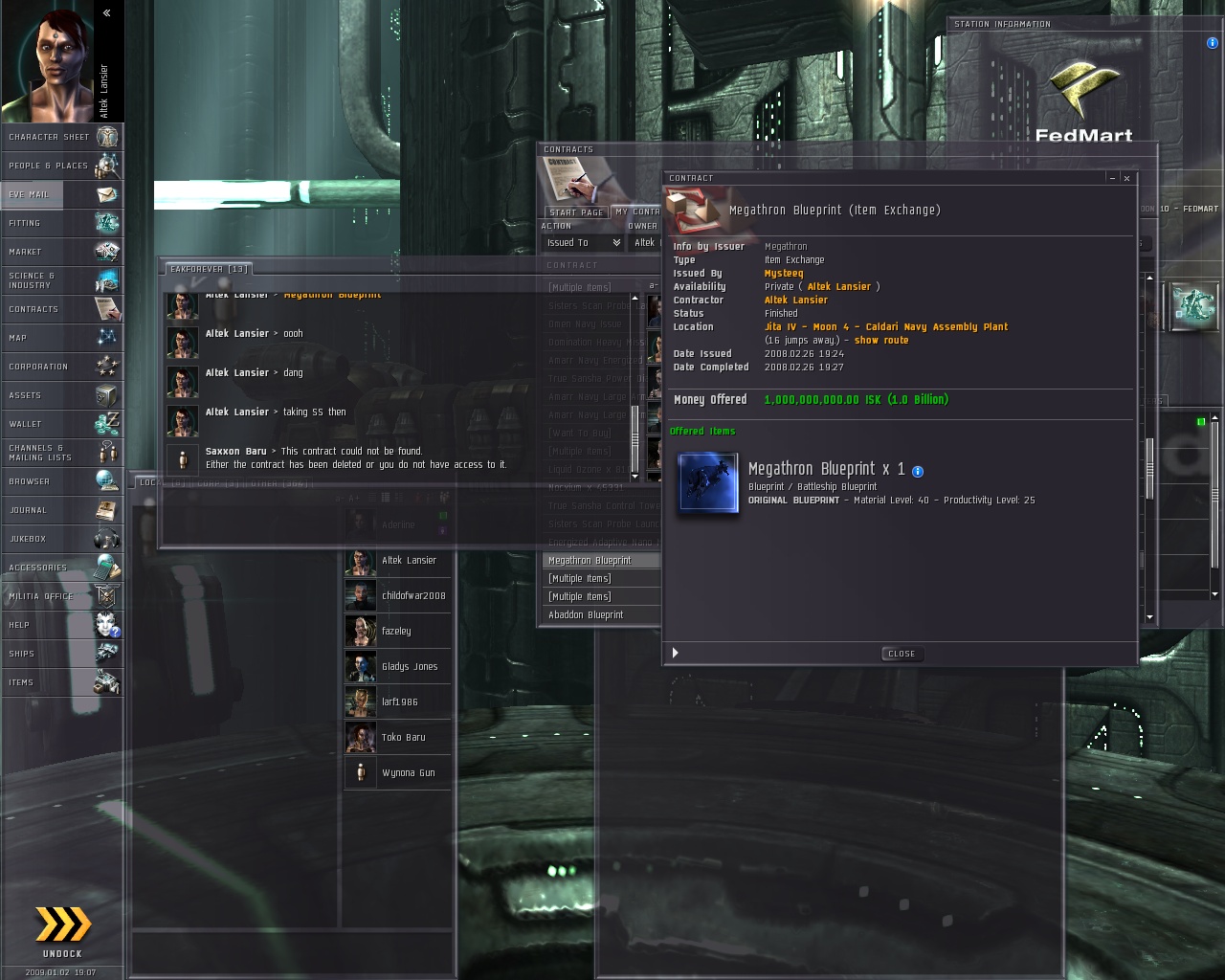
Task: Show info for Megathron Blueprint item
Action: [x=918, y=471]
